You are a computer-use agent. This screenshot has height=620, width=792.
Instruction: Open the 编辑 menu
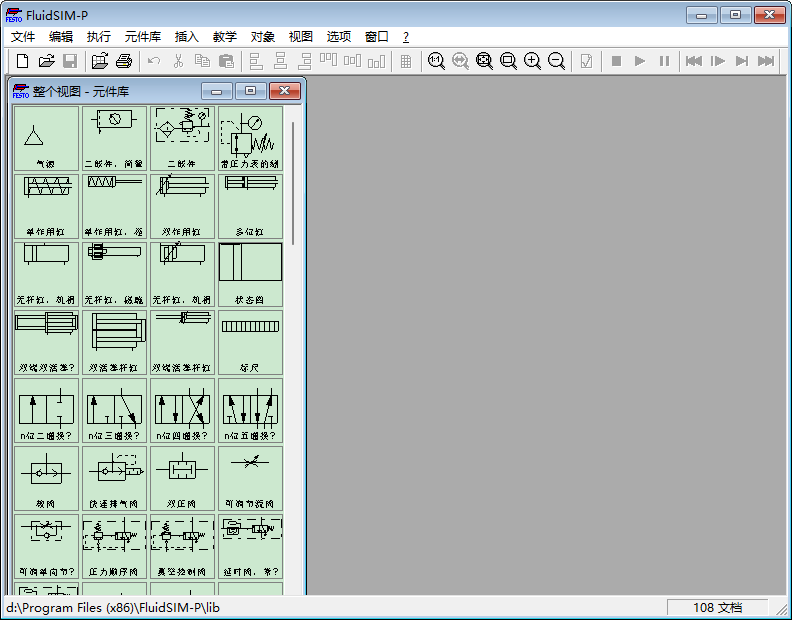coord(61,37)
